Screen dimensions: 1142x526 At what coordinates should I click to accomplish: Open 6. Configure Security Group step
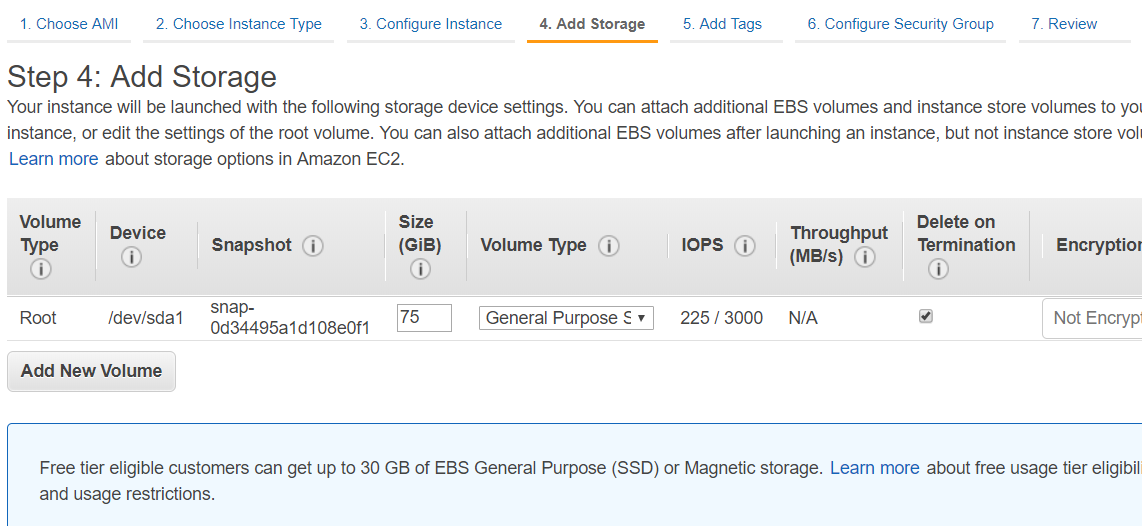(900, 24)
